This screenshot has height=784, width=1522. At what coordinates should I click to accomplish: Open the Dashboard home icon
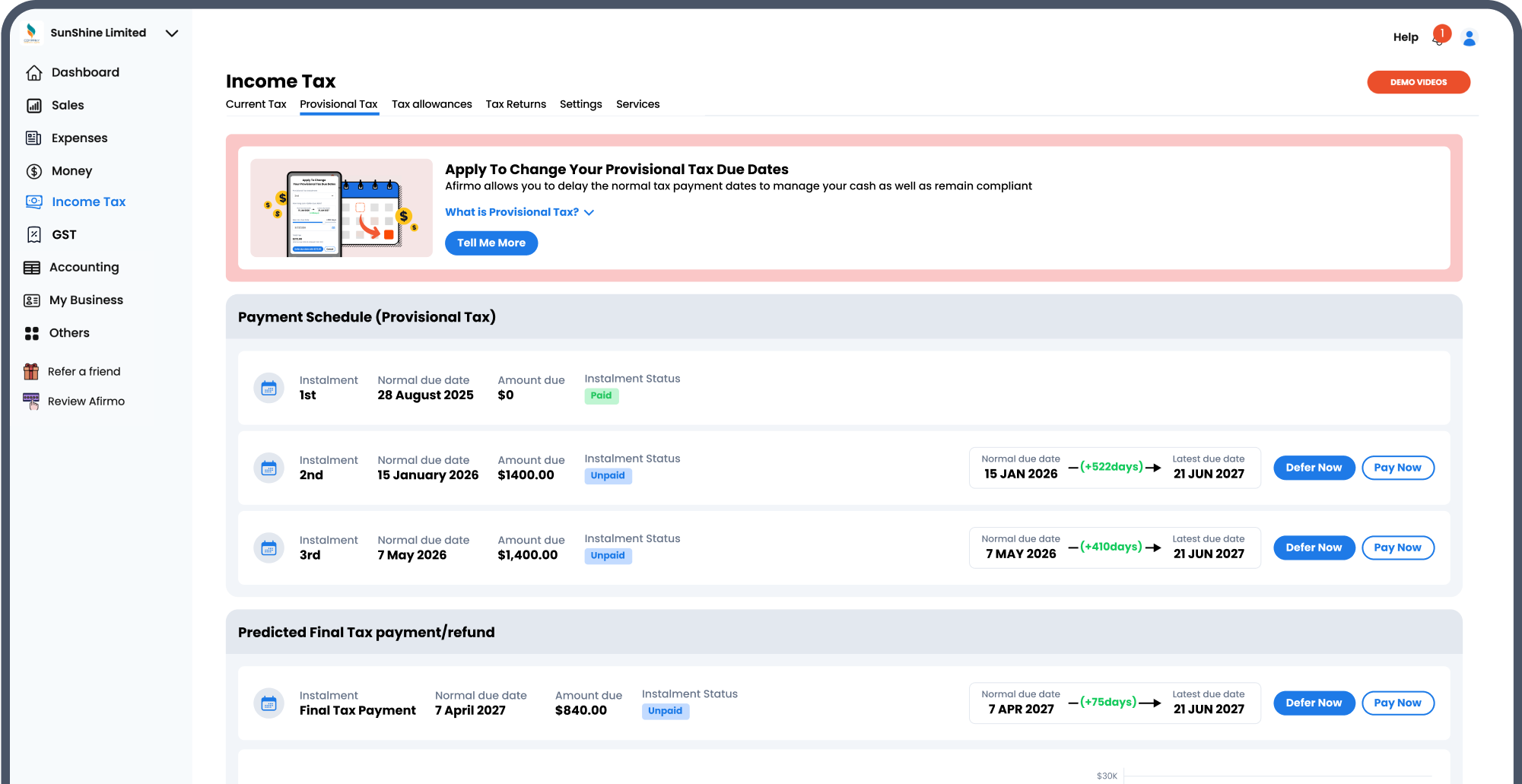coord(34,73)
